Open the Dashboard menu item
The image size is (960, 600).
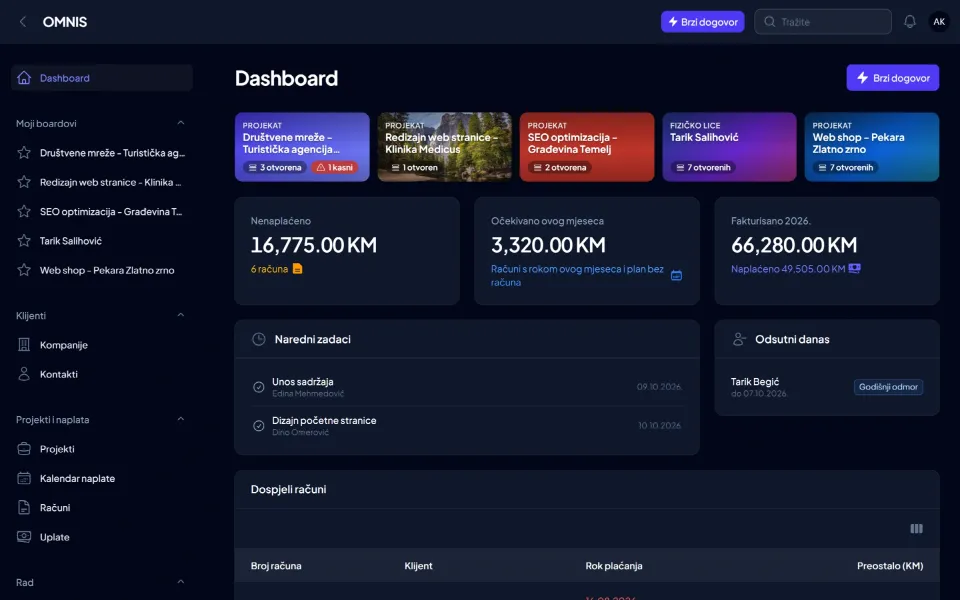[x=102, y=78]
